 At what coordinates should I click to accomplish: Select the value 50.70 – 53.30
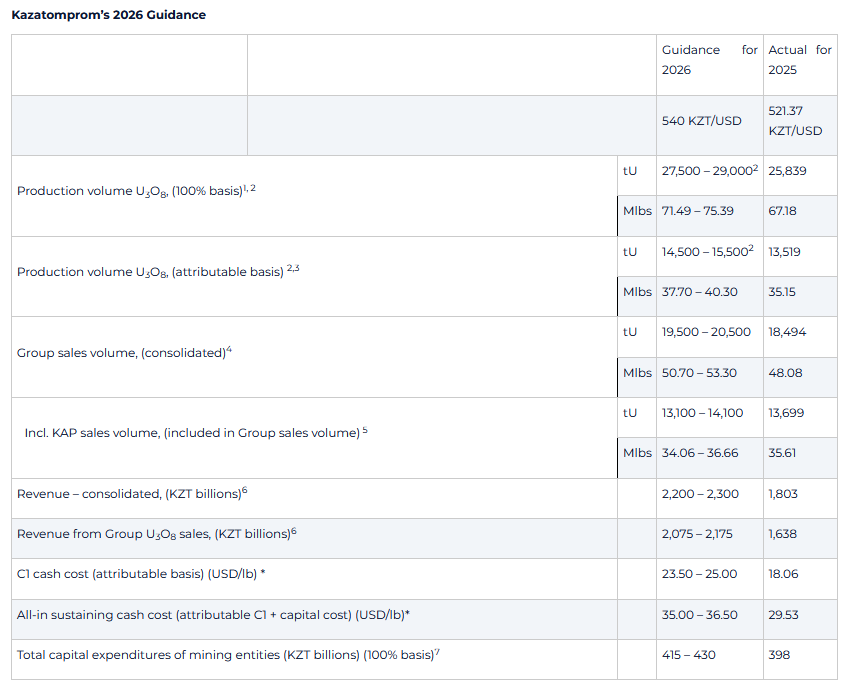[699, 372]
